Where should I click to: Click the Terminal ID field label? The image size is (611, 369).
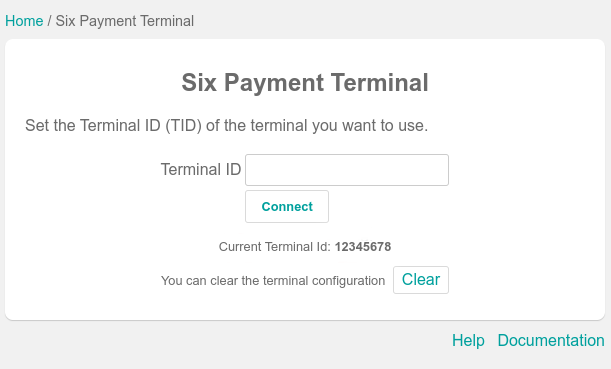[201, 169]
